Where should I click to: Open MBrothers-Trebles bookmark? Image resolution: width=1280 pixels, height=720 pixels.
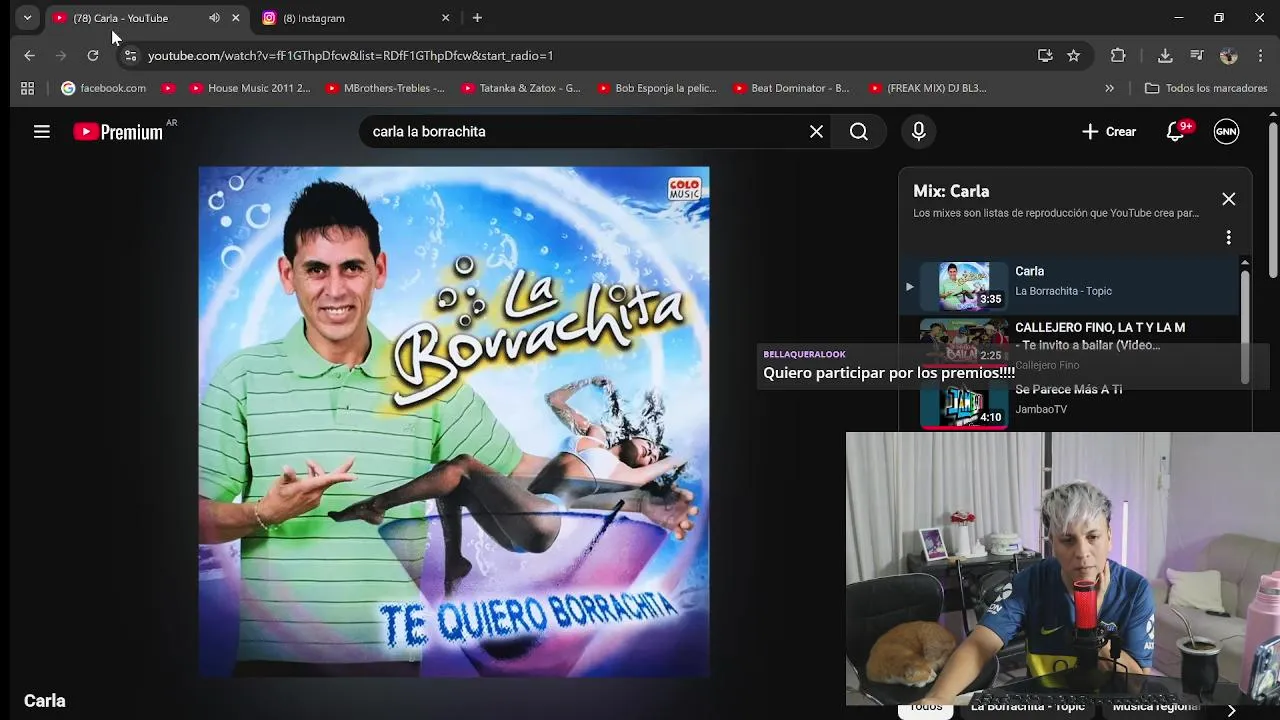click(x=385, y=88)
